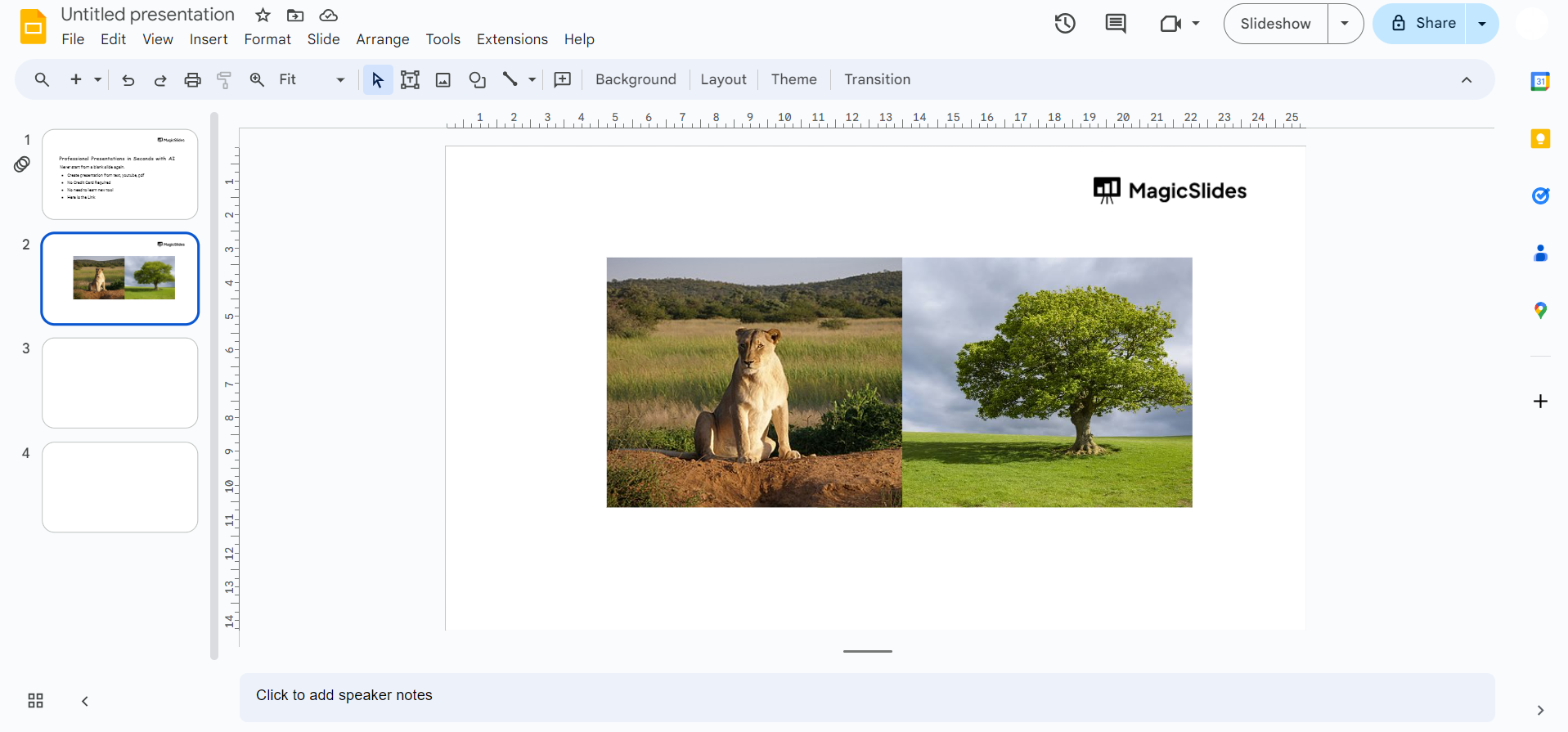Image resolution: width=1568 pixels, height=732 pixels.
Task: Open the Slideshow options dropdown arrow
Action: pyautogui.click(x=1345, y=24)
